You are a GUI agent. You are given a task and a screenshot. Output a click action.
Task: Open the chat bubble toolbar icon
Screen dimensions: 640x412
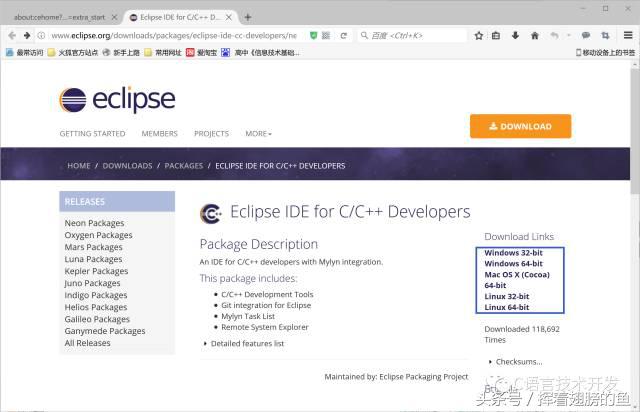[586, 36]
